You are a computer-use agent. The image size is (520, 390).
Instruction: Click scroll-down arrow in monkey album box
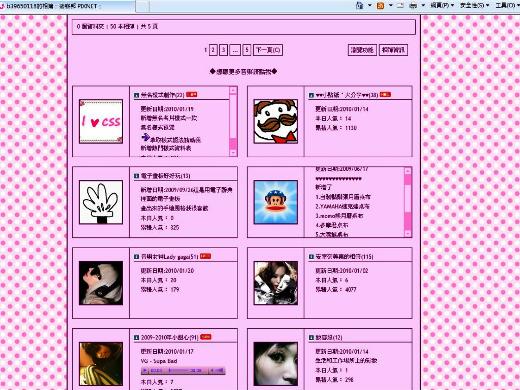point(408,234)
